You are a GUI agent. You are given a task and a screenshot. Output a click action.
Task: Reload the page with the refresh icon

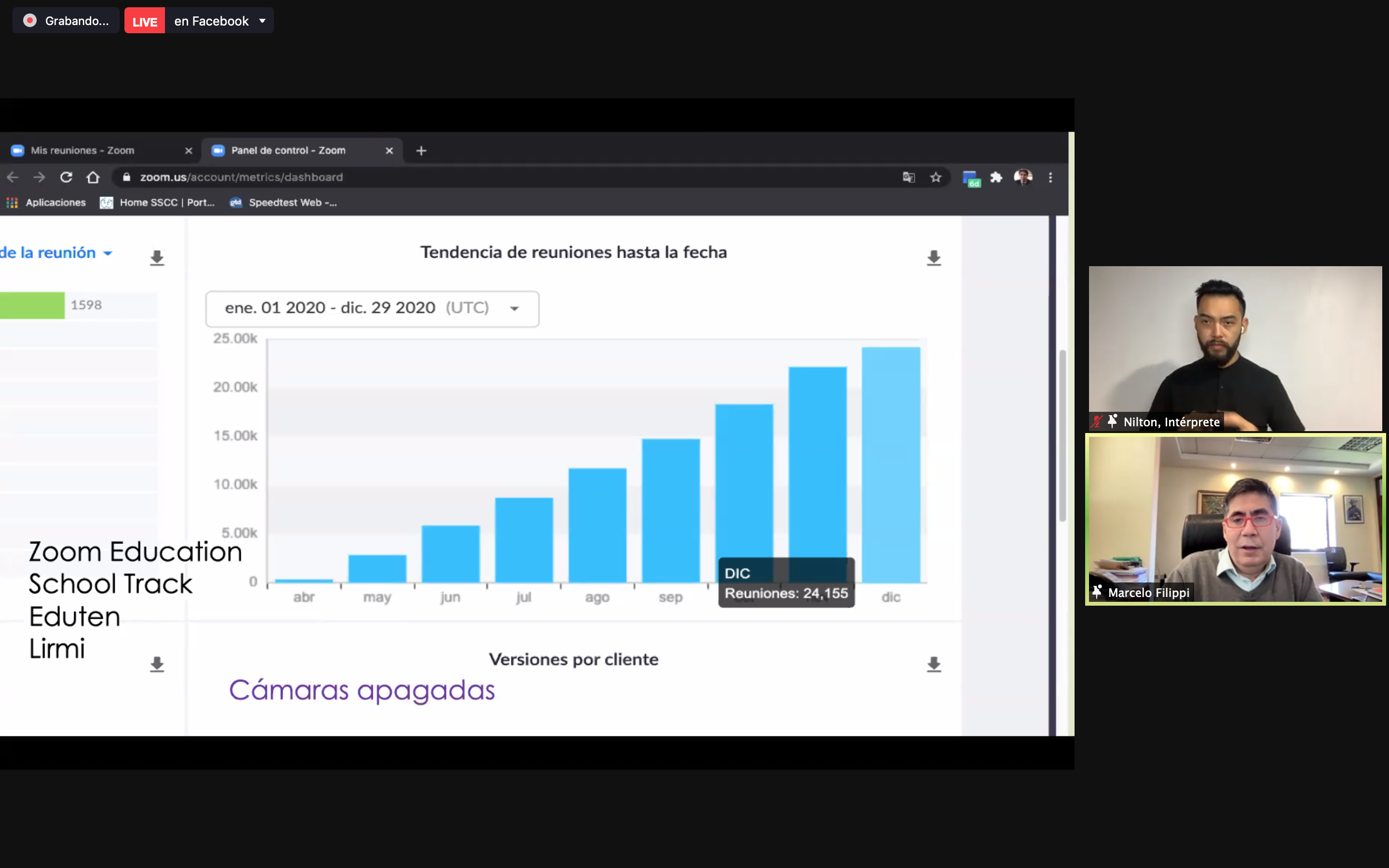click(66, 177)
